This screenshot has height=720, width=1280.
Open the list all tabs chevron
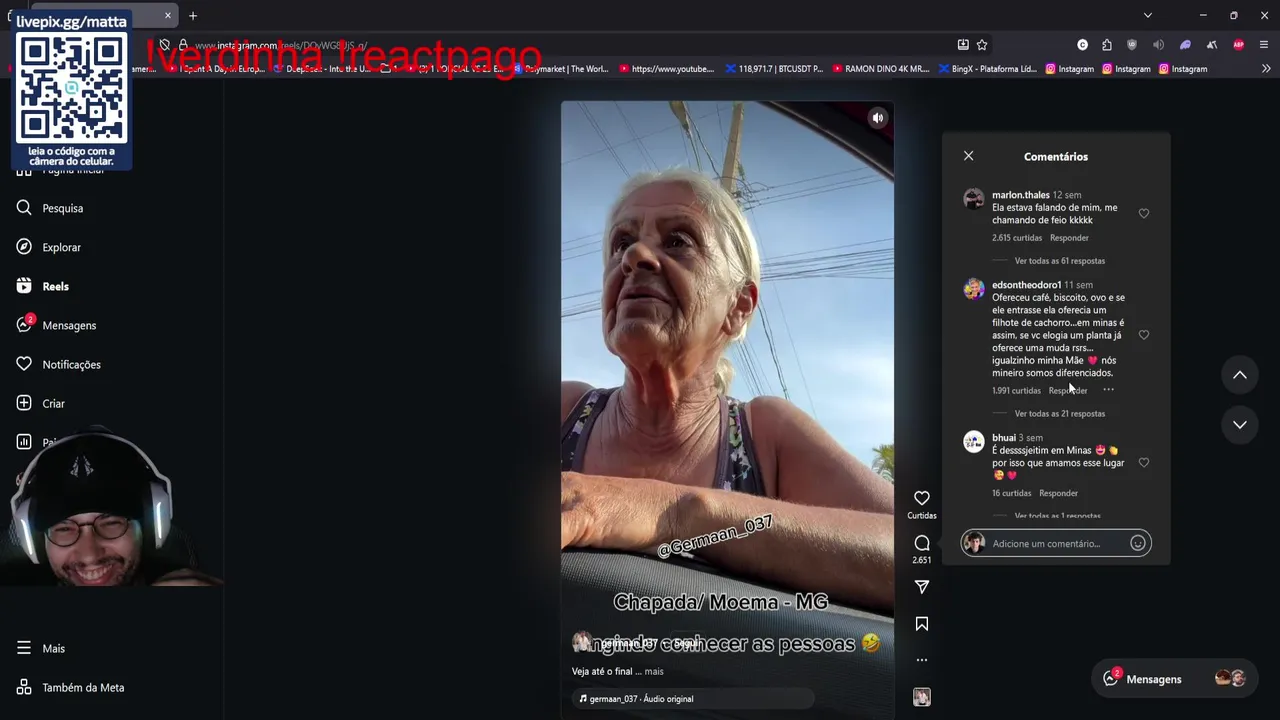[1148, 15]
